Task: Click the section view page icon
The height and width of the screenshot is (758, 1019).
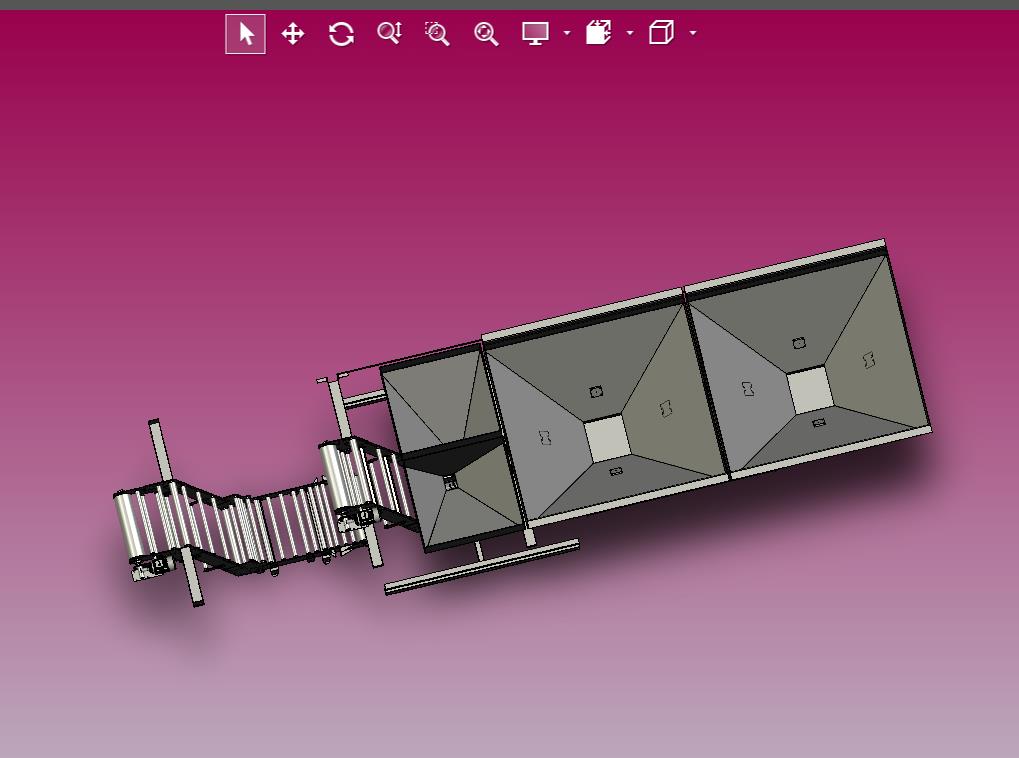Action: tap(599, 32)
